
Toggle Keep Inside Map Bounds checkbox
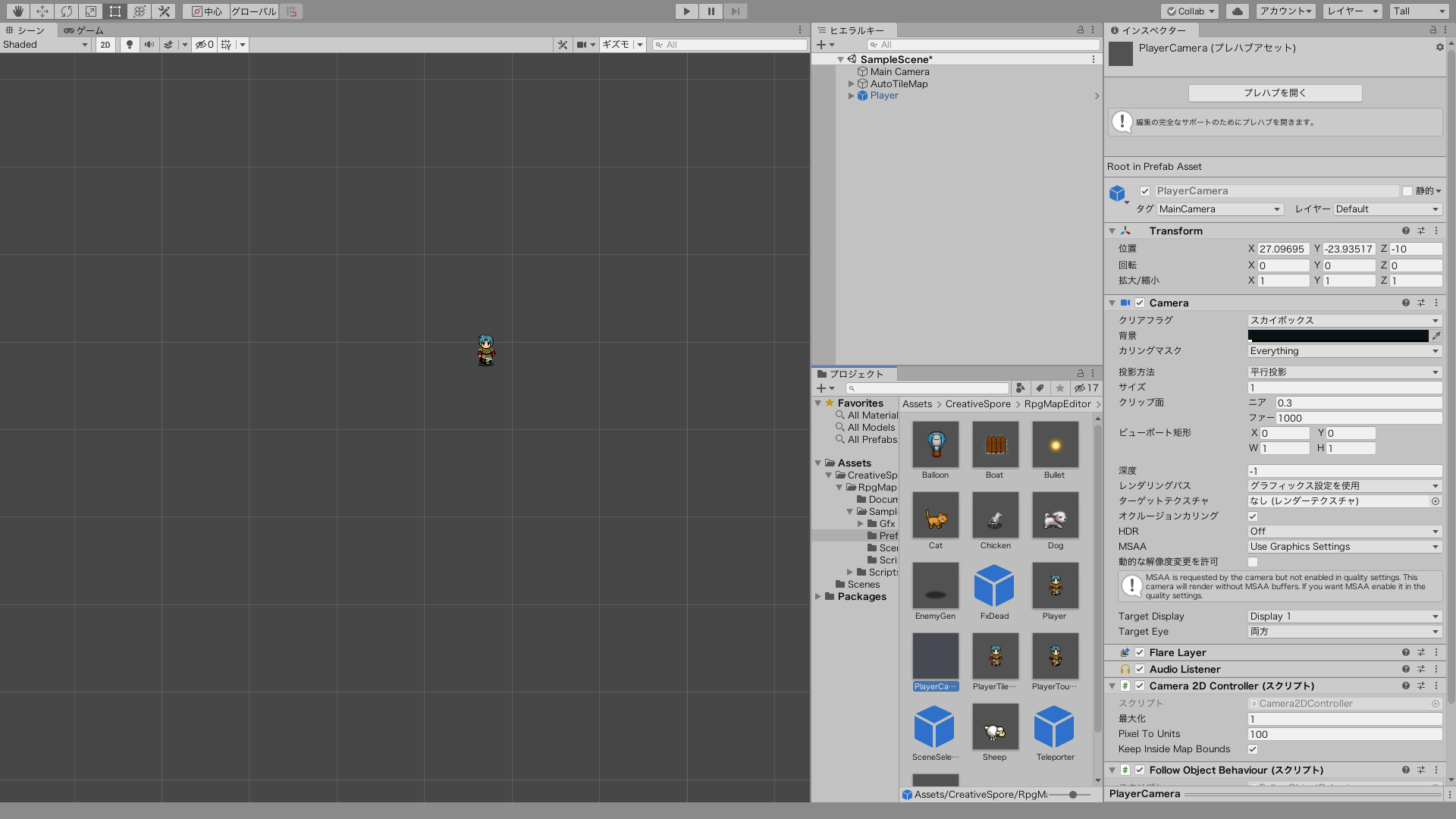pyautogui.click(x=1253, y=749)
